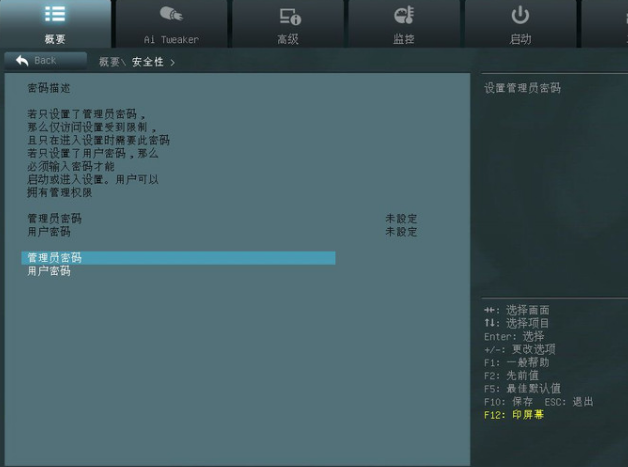
Task: Click the 启动 power icon
Action: [x=520, y=15]
